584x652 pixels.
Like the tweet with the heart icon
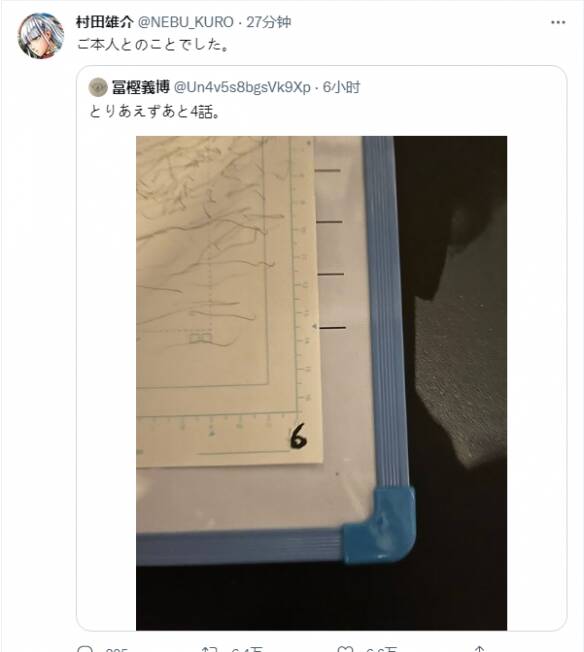pos(345,649)
